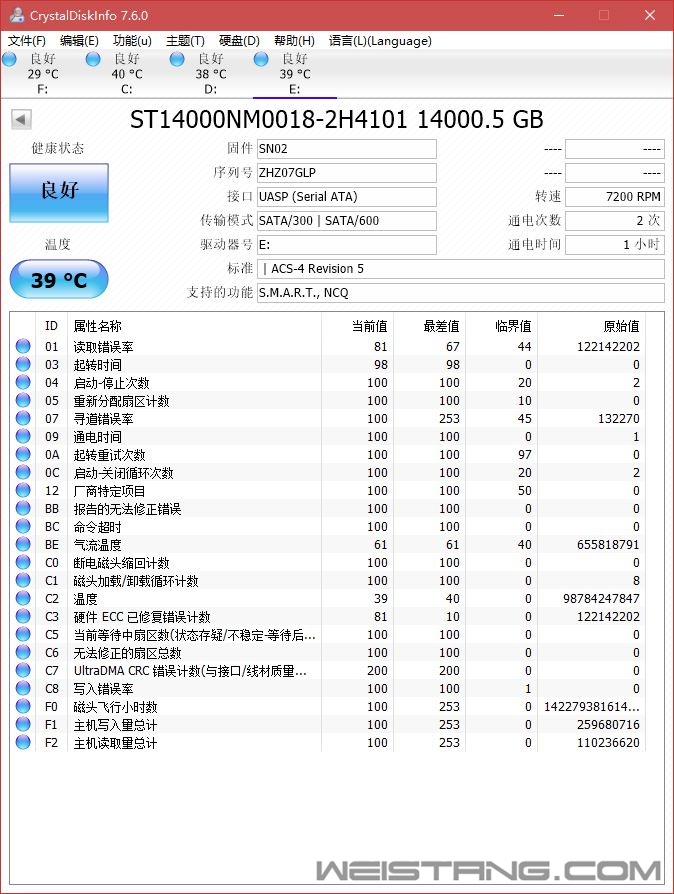This screenshot has height=894, width=674.
Task: Click the status icon for C6 无法修正的扇区总数
Action: tap(23, 652)
